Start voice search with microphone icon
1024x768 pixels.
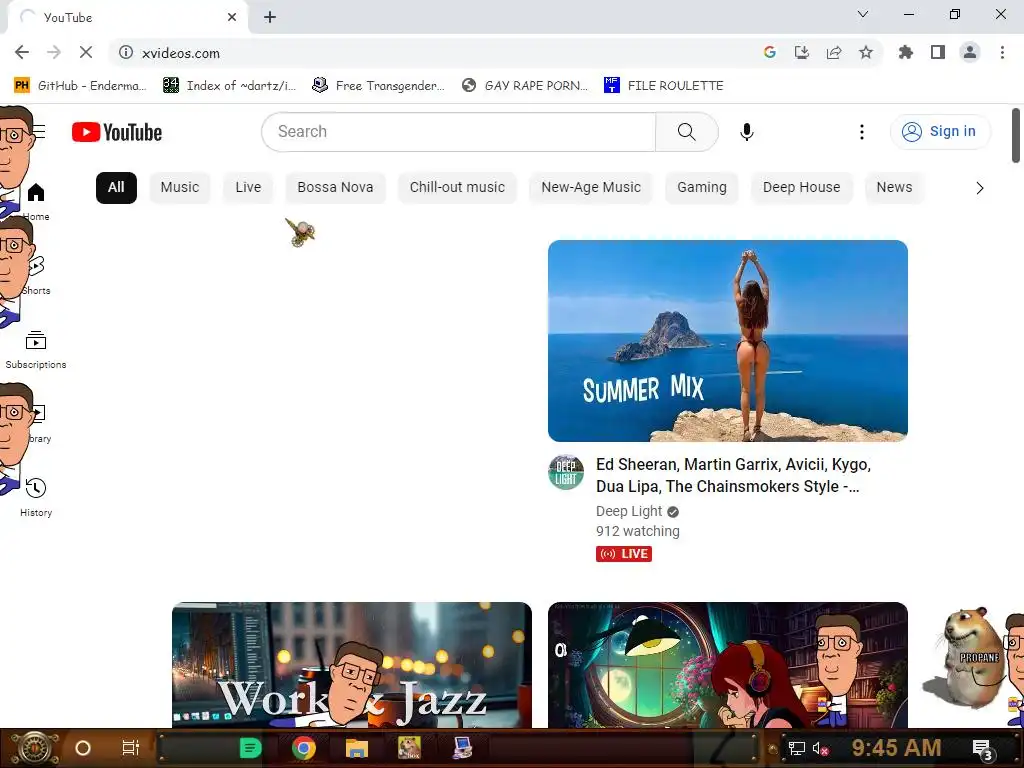pyautogui.click(x=746, y=132)
